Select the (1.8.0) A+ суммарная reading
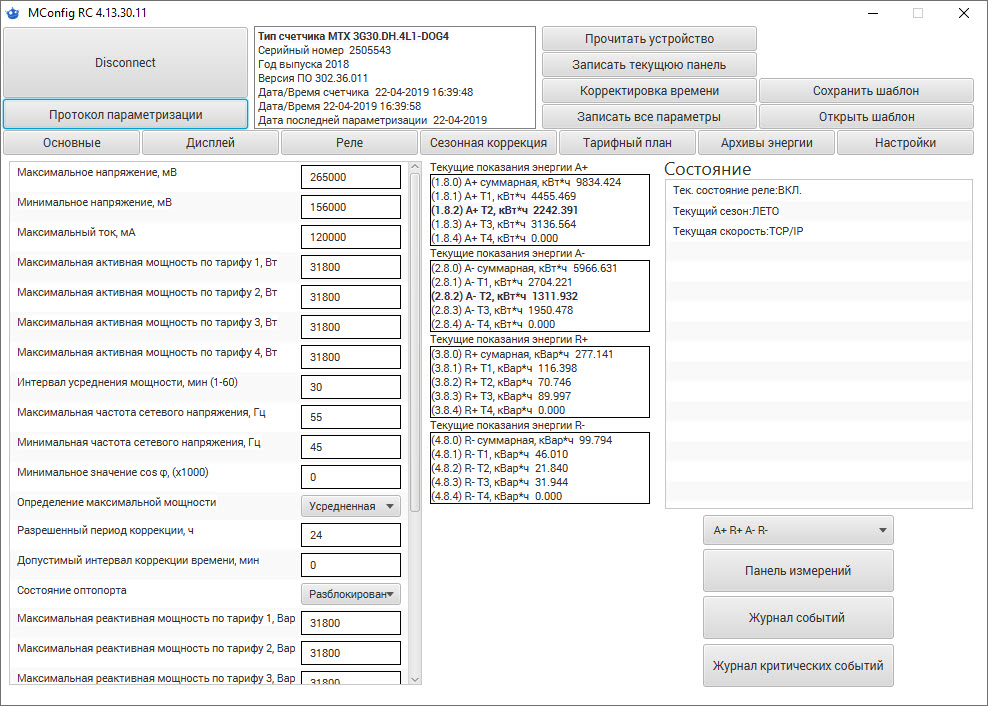The width and height of the screenshot is (988, 706). tap(527, 182)
